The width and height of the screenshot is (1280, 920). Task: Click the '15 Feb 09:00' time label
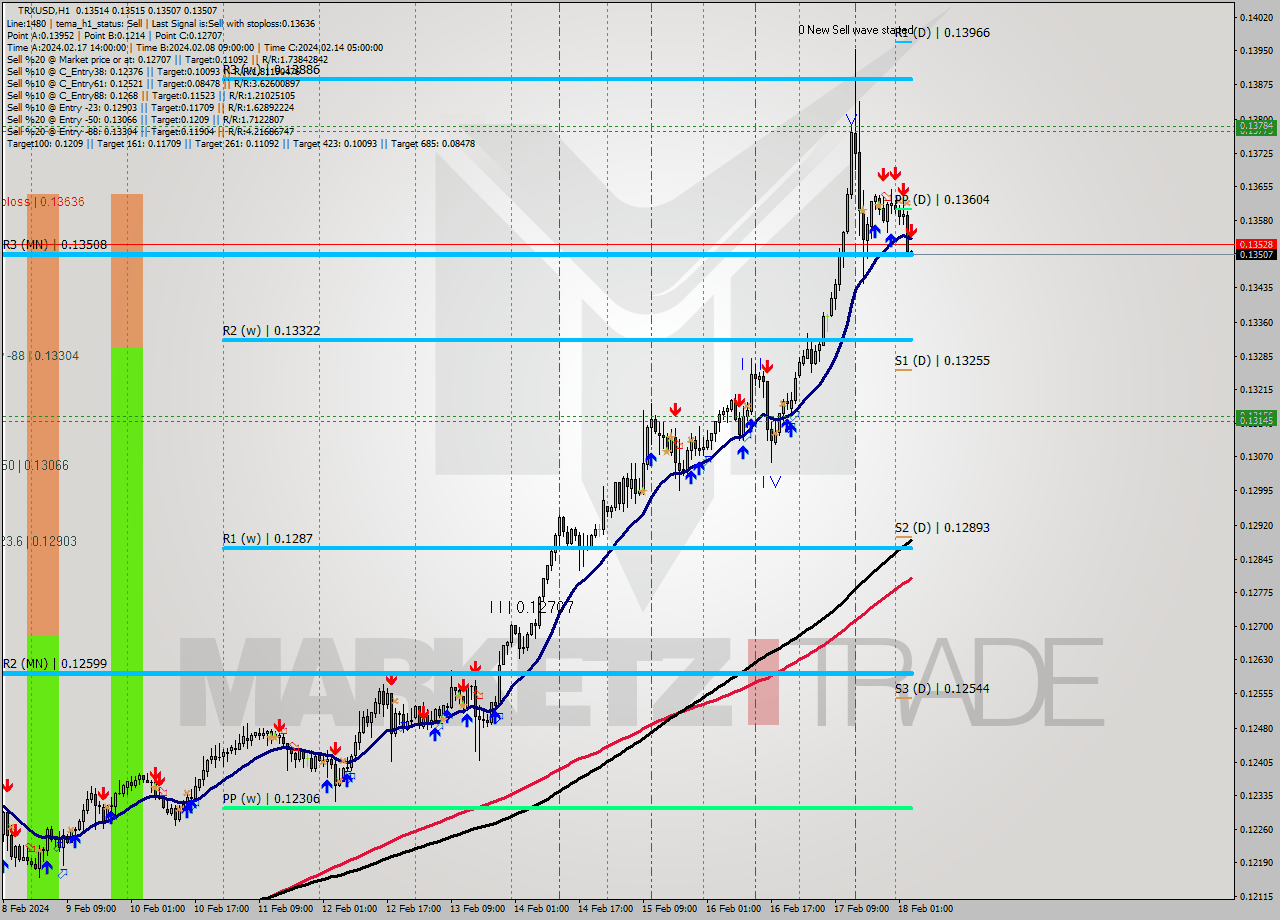[x=669, y=909]
